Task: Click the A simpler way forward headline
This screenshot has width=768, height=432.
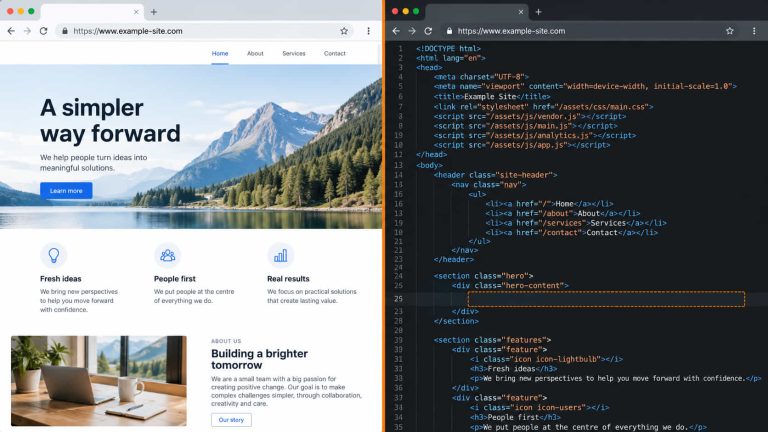Action: pos(110,120)
